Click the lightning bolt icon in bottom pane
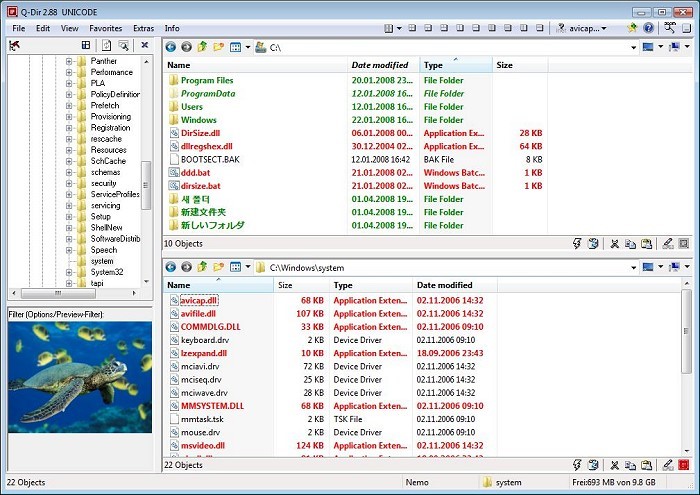 pyautogui.click(x=577, y=465)
